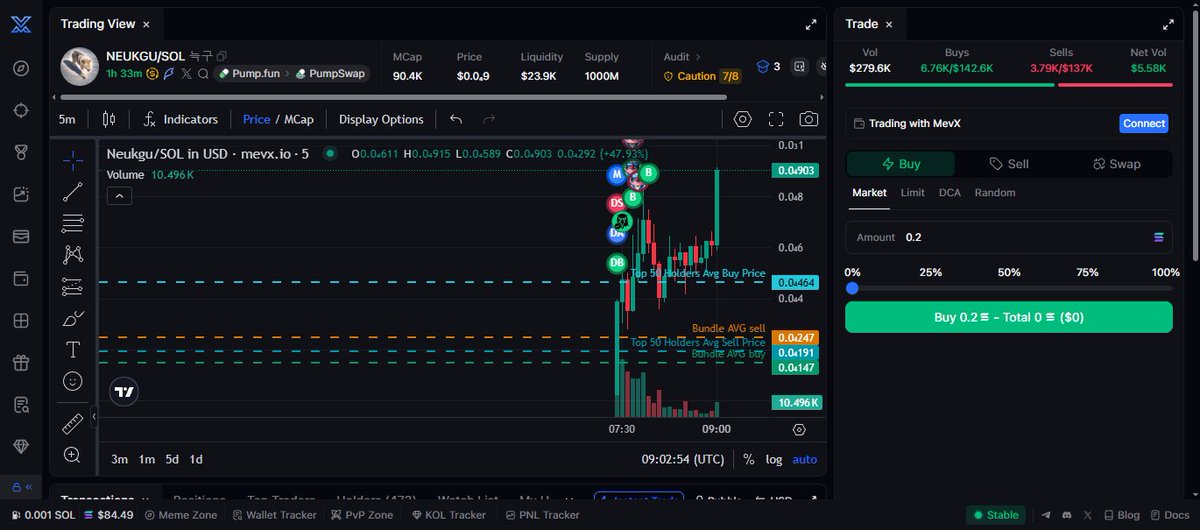The height and width of the screenshot is (530, 1200).
Task: Click the TradingView logo on chart
Action: (x=124, y=393)
